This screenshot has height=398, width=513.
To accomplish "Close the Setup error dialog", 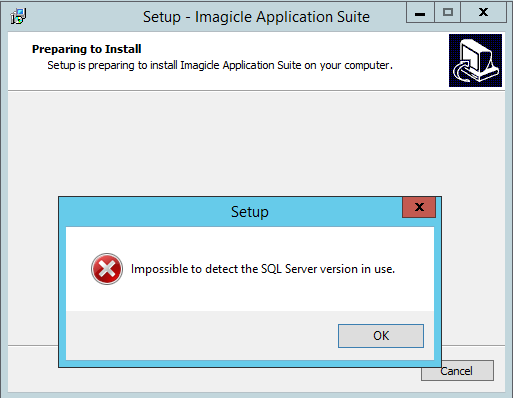I will [419, 207].
